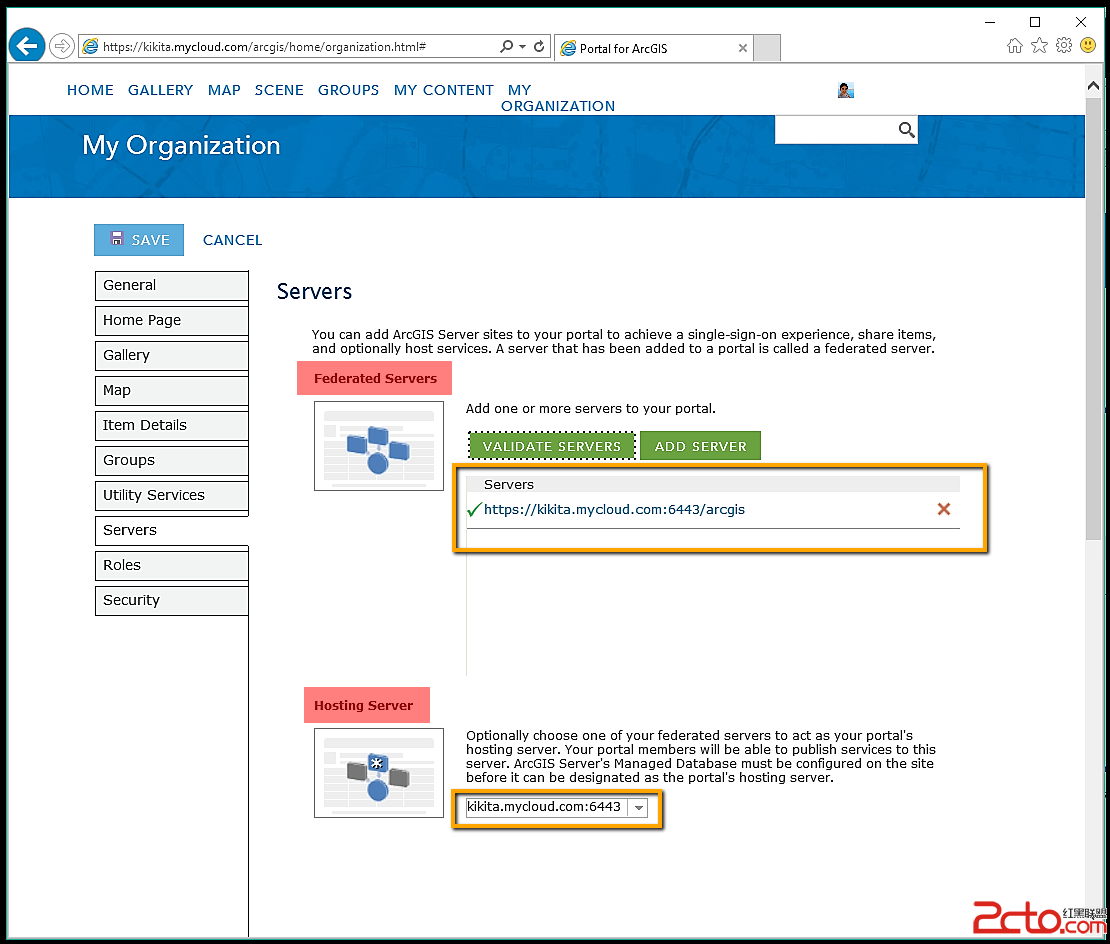
Task: Click the browser Forward arrow button
Action: pyautogui.click(x=62, y=47)
